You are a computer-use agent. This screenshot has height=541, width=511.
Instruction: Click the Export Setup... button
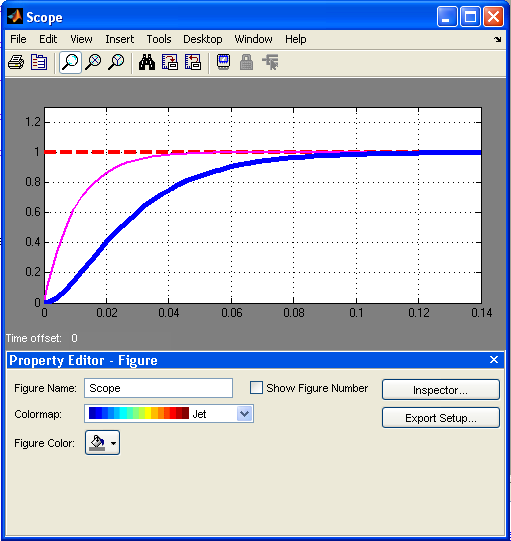(441, 418)
